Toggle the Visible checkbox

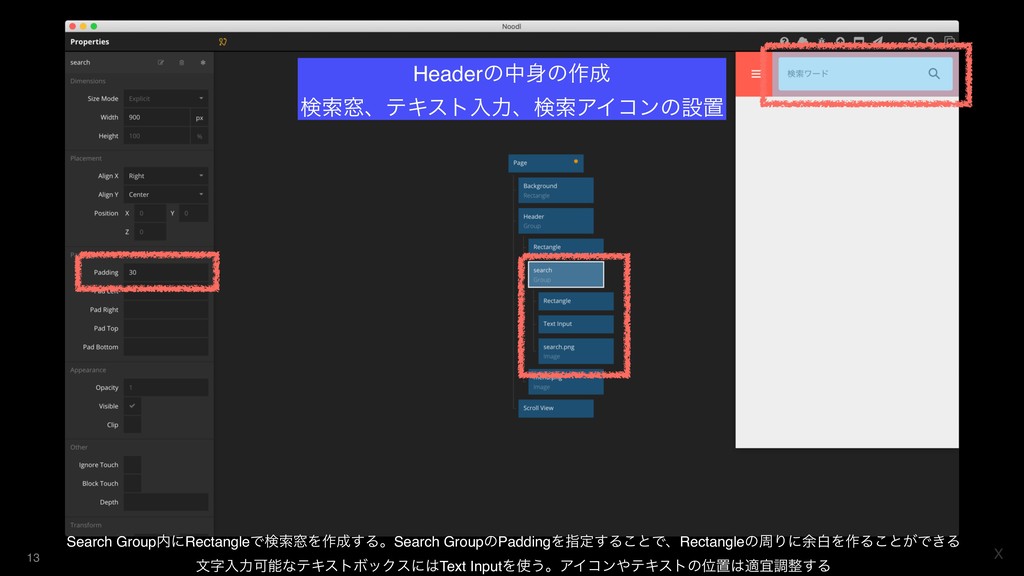click(x=133, y=406)
